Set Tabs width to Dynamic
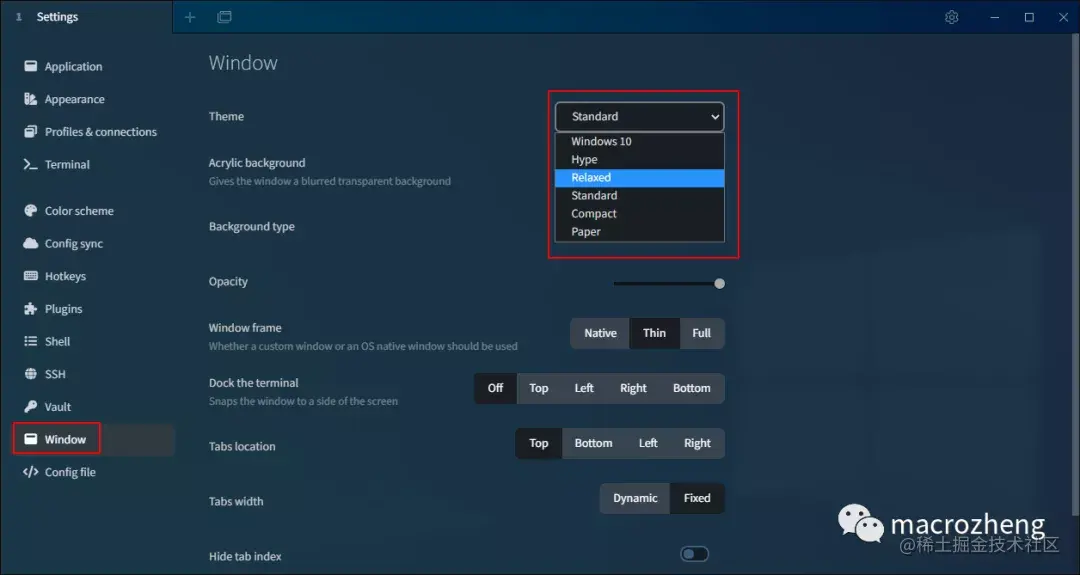Viewport: 1080px width, 575px height. click(x=635, y=499)
